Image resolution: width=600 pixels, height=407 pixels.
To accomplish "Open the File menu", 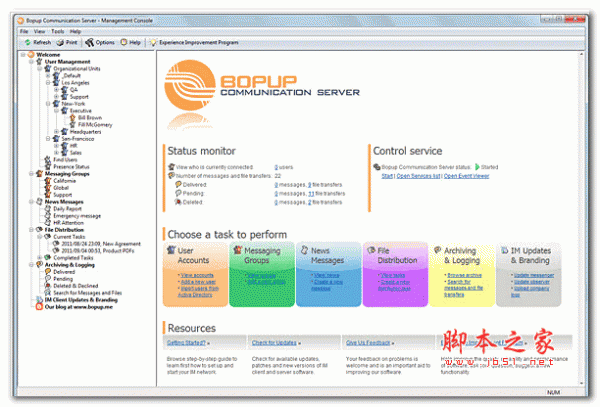I will [24, 31].
